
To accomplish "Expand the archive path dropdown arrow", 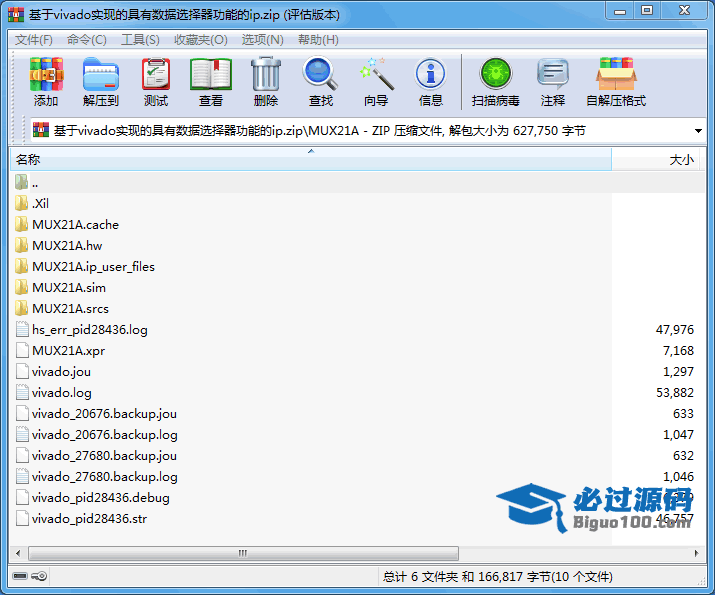I will click(x=697, y=131).
